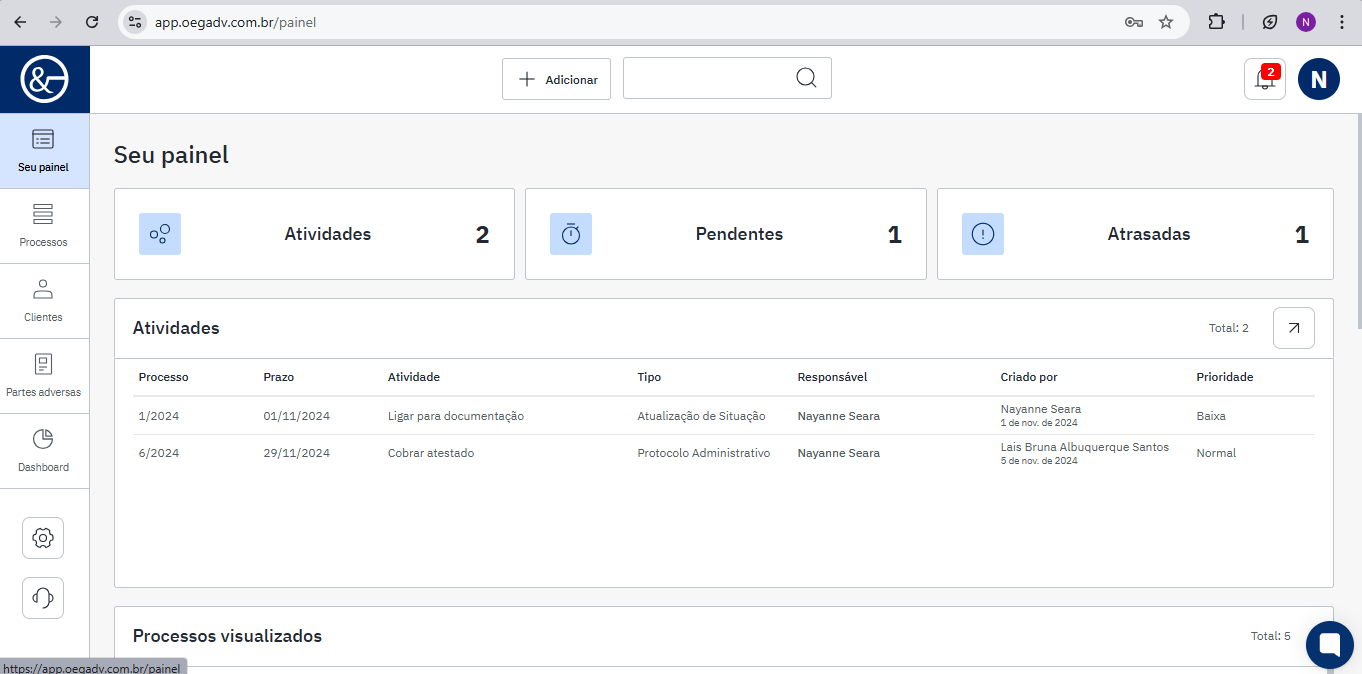The width and height of the screenshot is (1362, 674).
Task: Click the headset support icon
Action: click(43, 598)
